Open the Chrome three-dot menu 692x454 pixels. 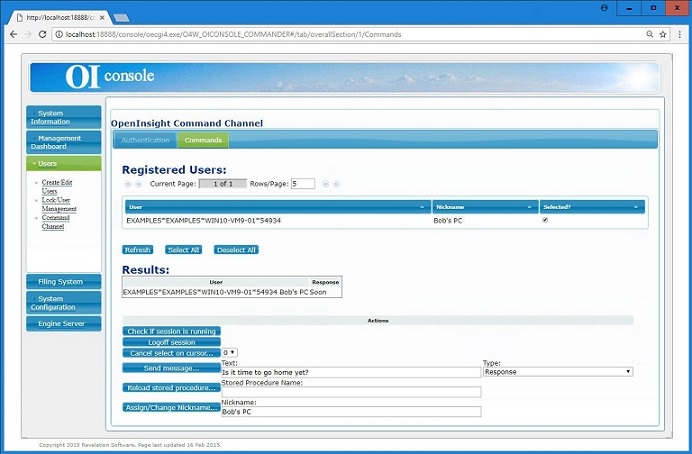click(x=680, y=34)
